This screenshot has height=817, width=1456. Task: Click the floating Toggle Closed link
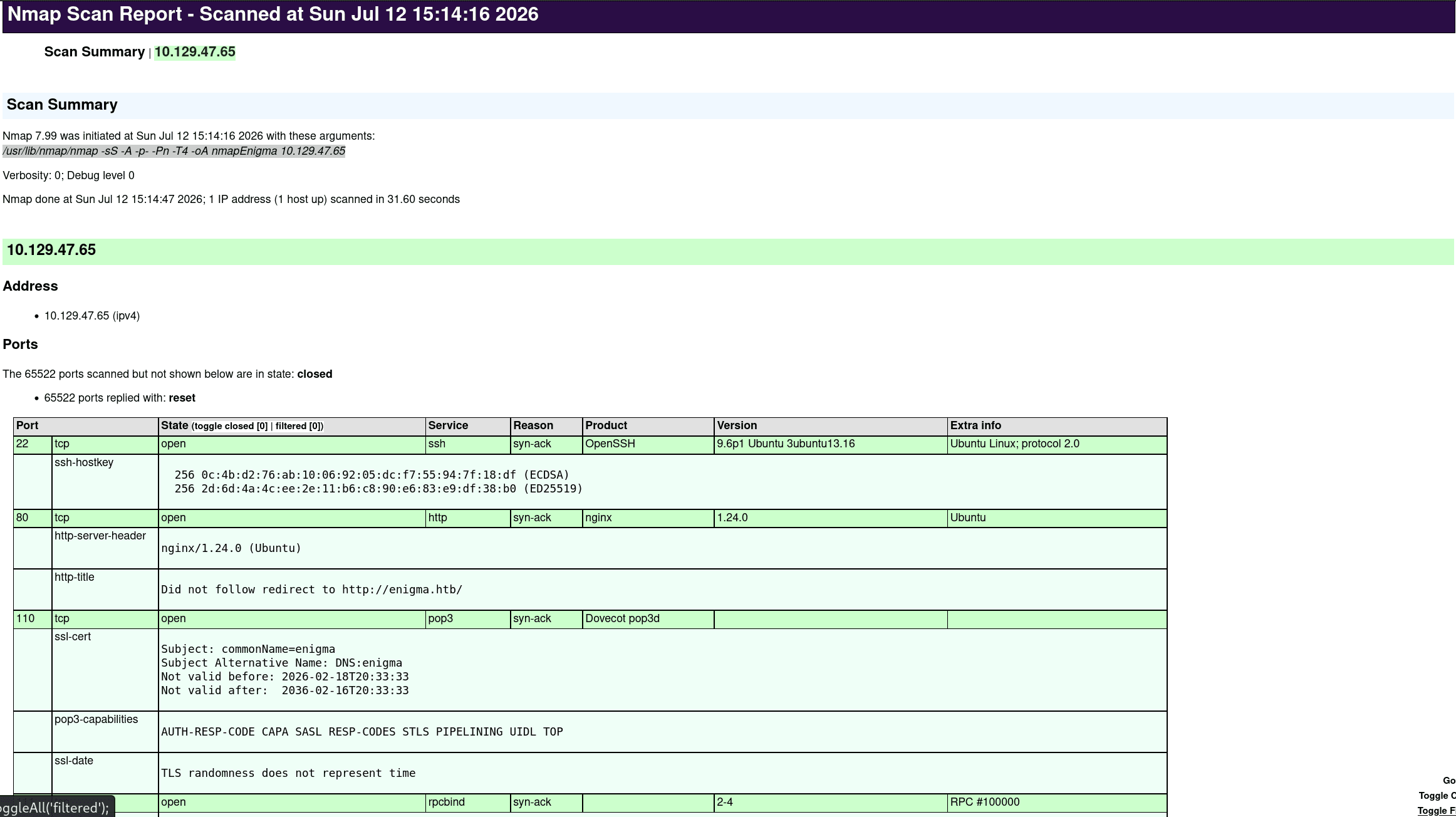(x=1437, y=796)
